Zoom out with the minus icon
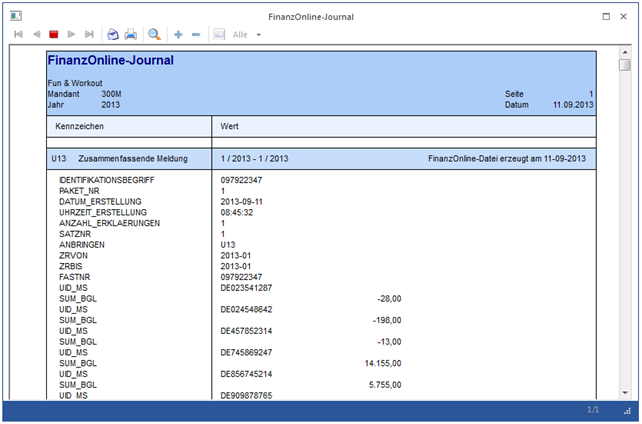This screenshot has height=424, width=642. coord(196,34)
